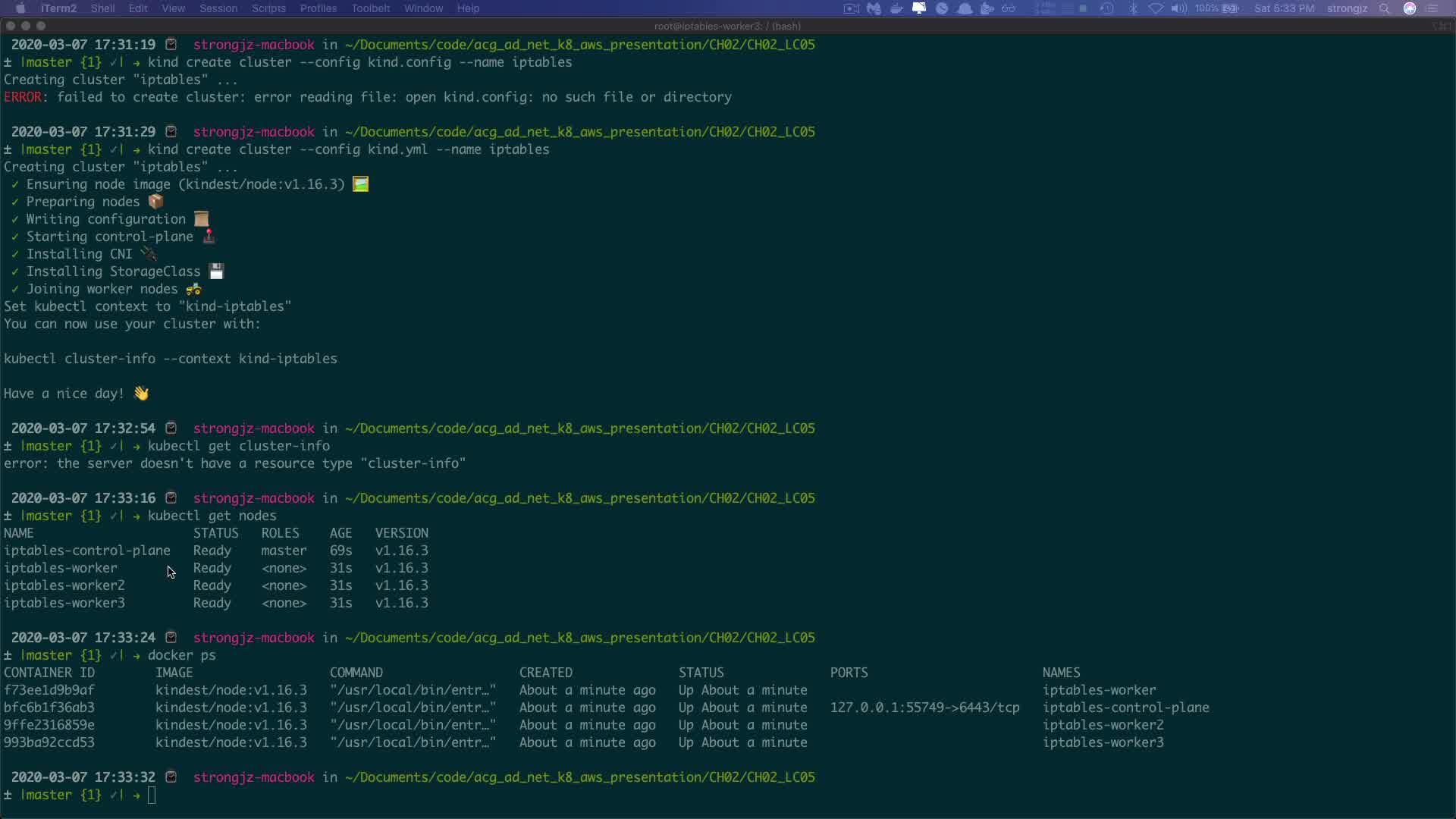Click the Bluetooth status icon

tap(1134, 8)
